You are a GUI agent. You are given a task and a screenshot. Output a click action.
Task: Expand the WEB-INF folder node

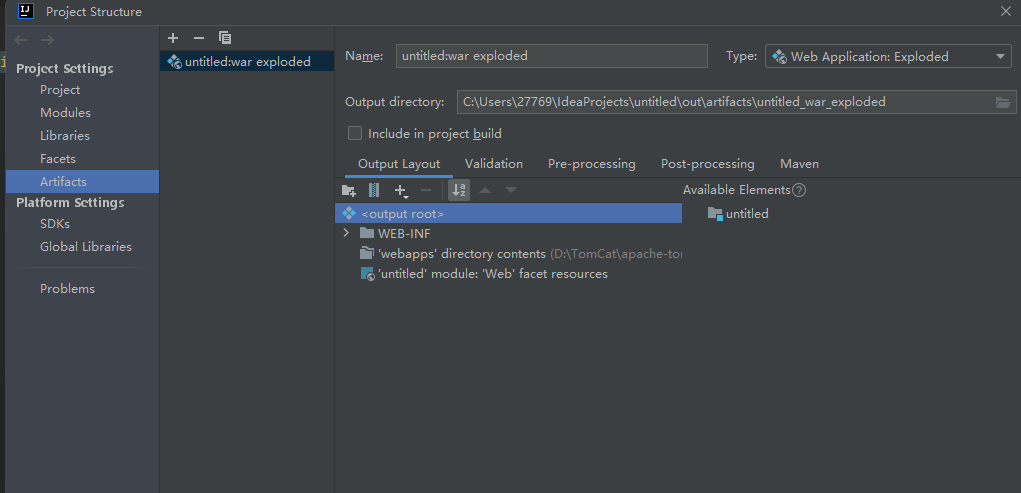click(346, 233)
